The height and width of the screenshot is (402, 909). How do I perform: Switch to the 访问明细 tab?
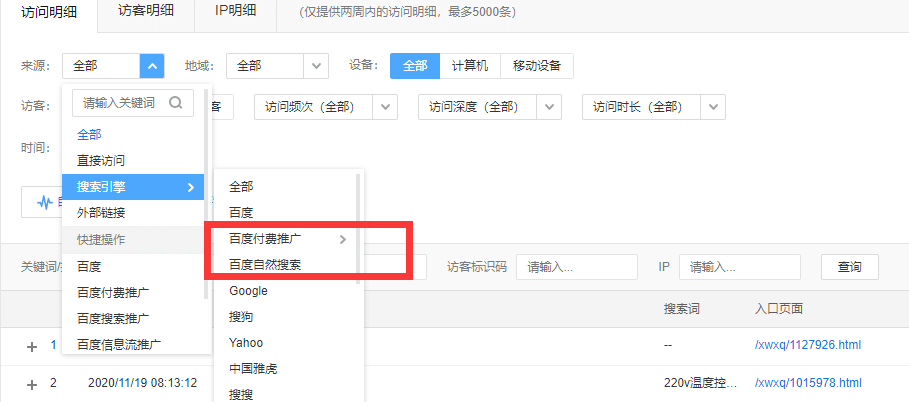(49, 13)
